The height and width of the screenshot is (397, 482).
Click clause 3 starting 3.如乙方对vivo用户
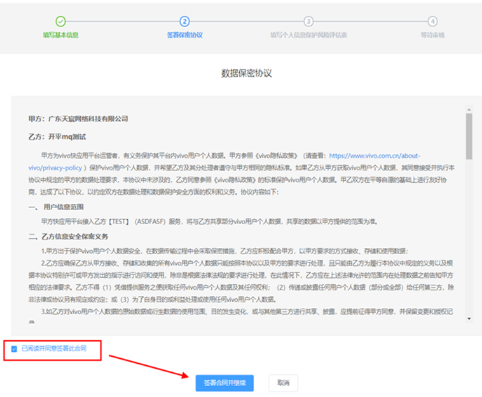click(241, 316)
